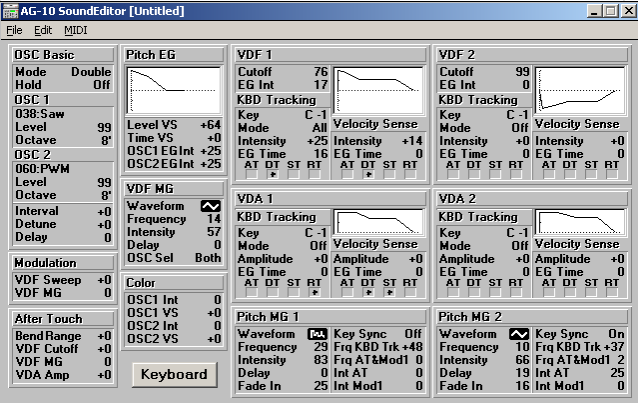
Task: Click the Pitch MG 2 waveform icon
Action: (519, 334)
